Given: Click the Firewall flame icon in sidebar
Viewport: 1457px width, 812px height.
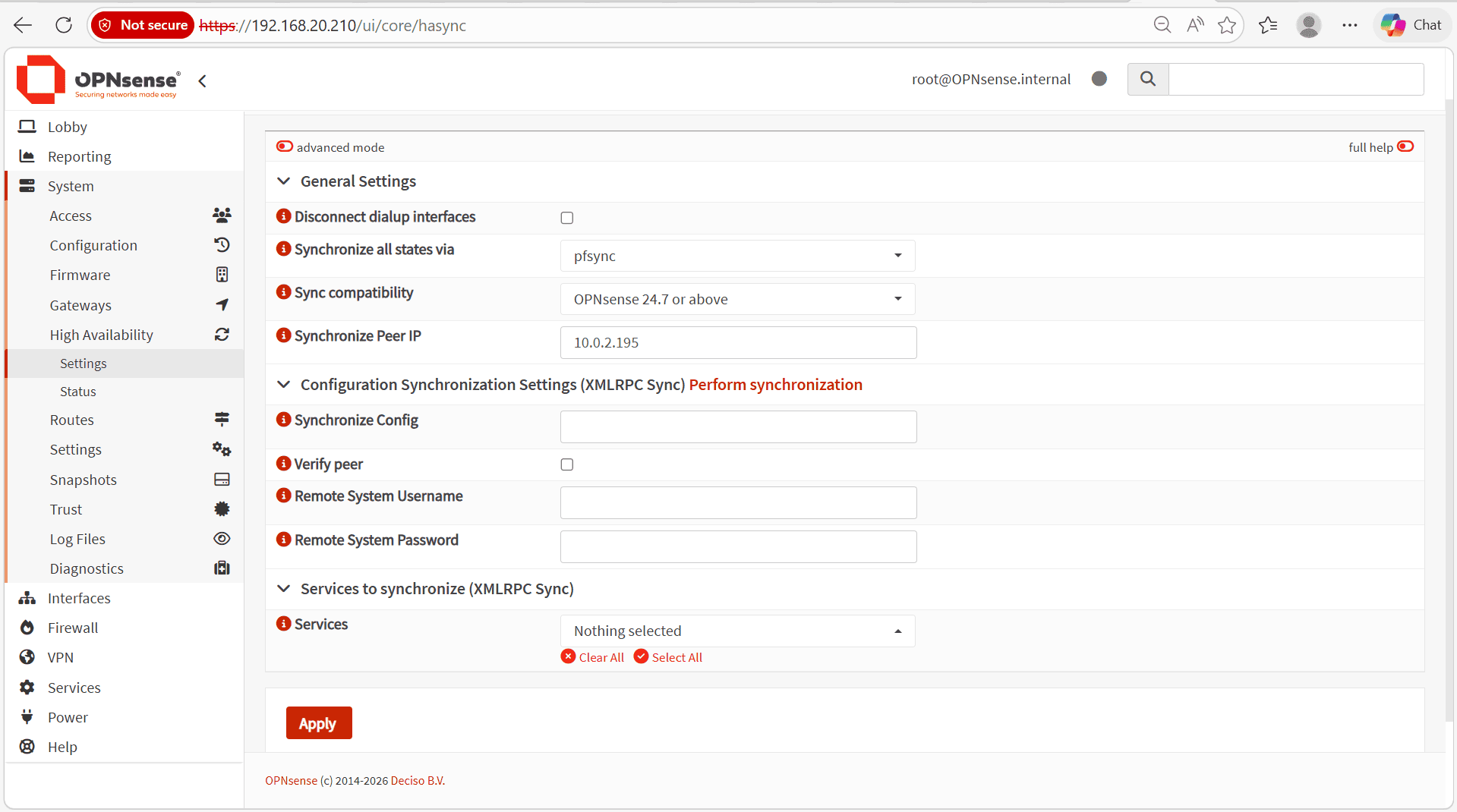Looking at the screenshot, I should tap(27, 628).
